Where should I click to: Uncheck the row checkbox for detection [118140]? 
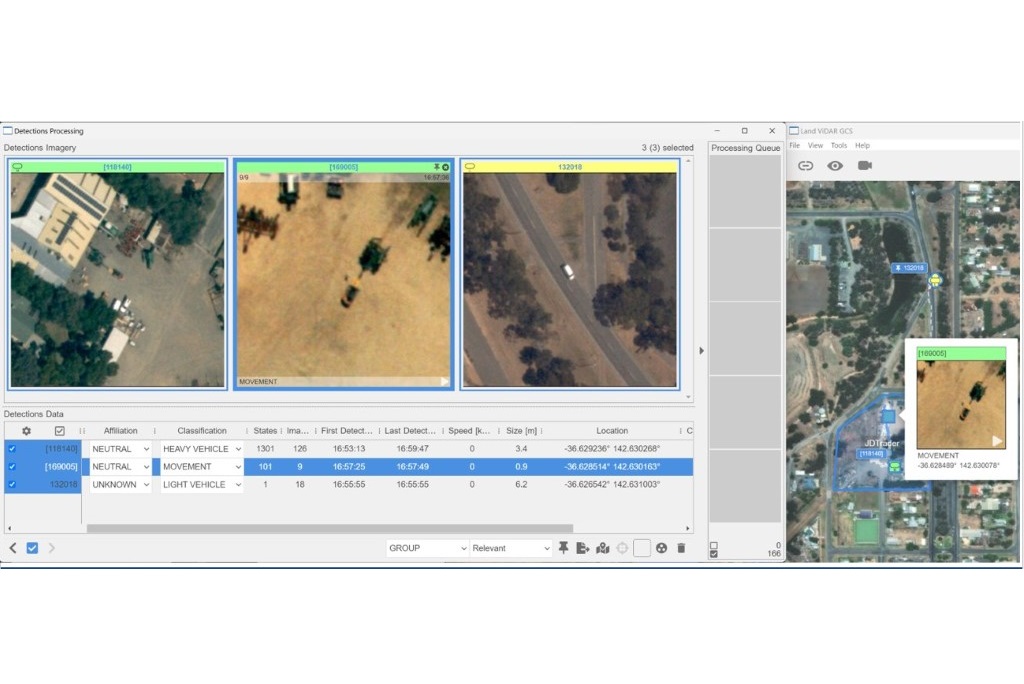coord(11,448)
